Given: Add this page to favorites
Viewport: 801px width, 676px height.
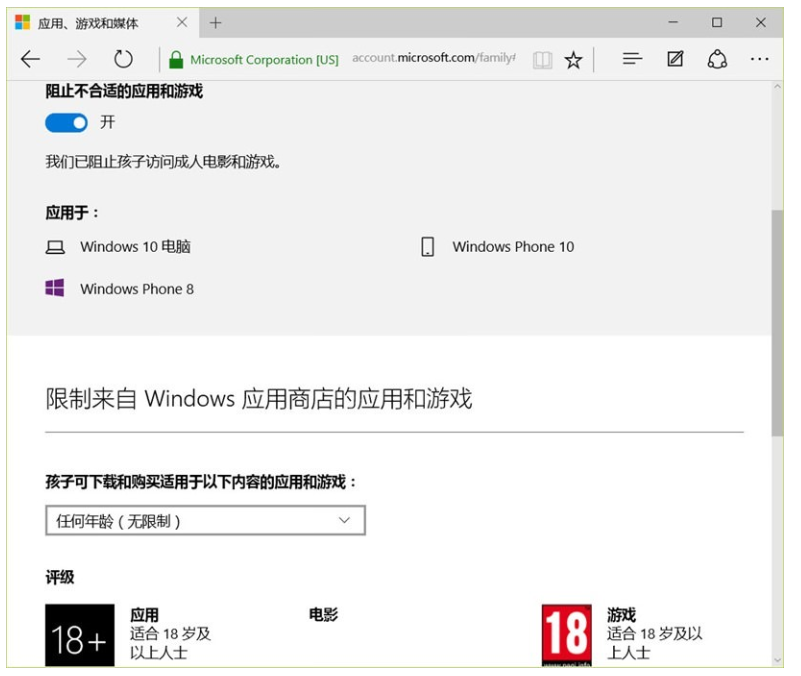Looking at the screenshot, I should [572, 60].
